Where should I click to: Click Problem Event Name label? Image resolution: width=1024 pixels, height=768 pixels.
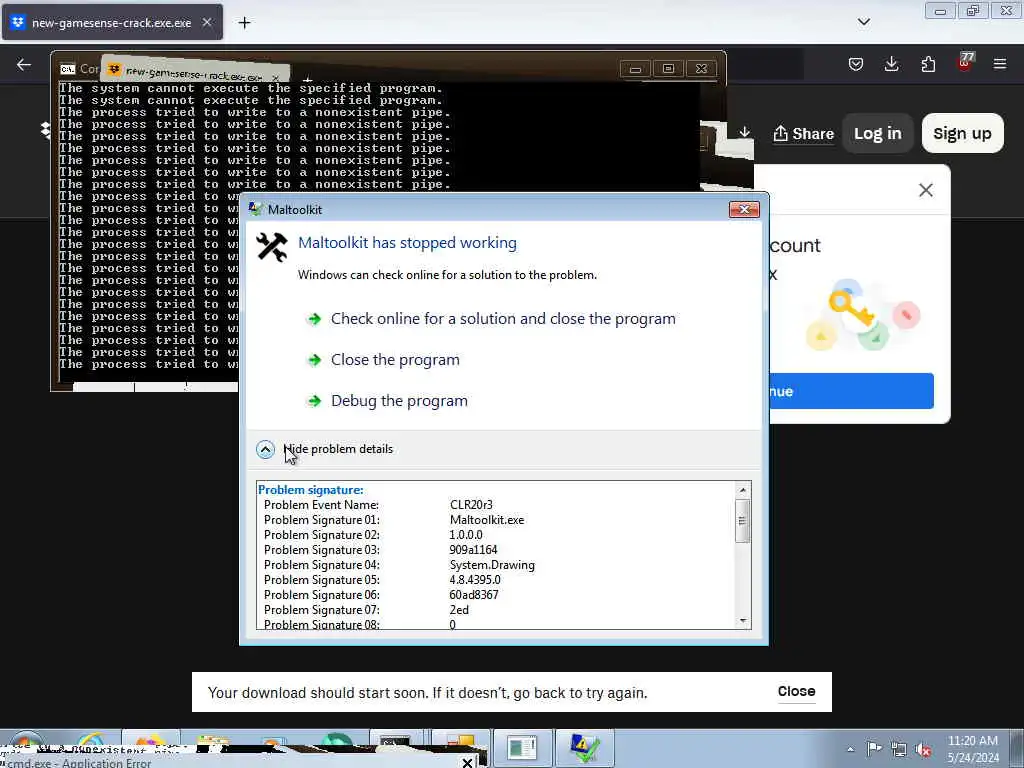321,505
